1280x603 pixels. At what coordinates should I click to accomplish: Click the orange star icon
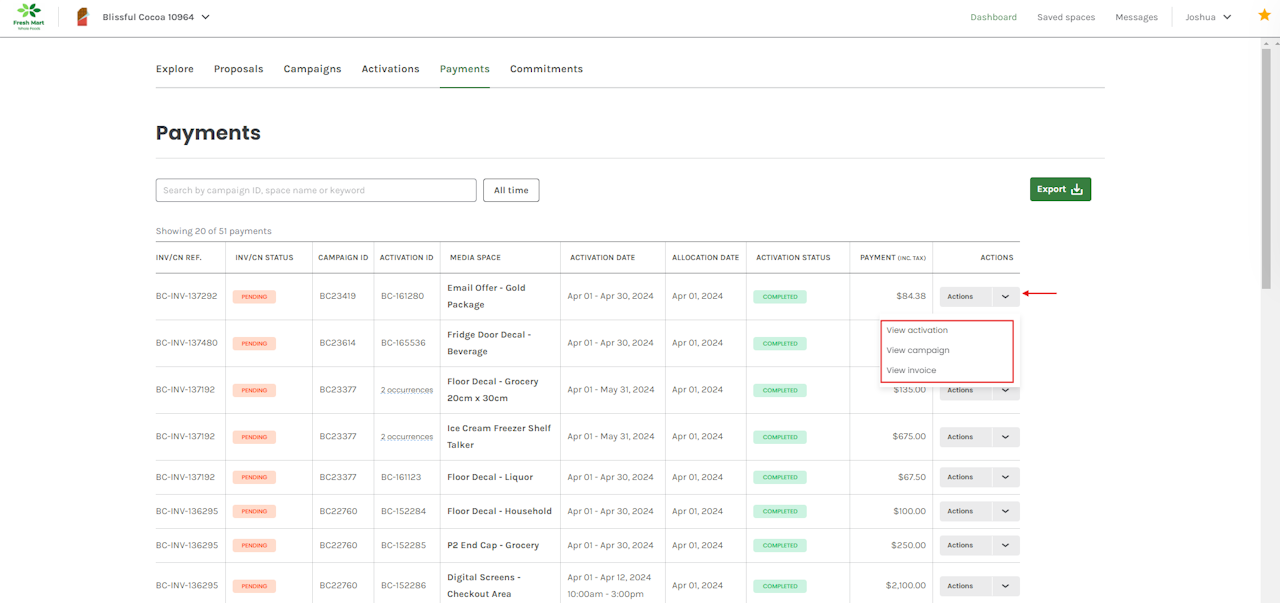(1264, 15)
